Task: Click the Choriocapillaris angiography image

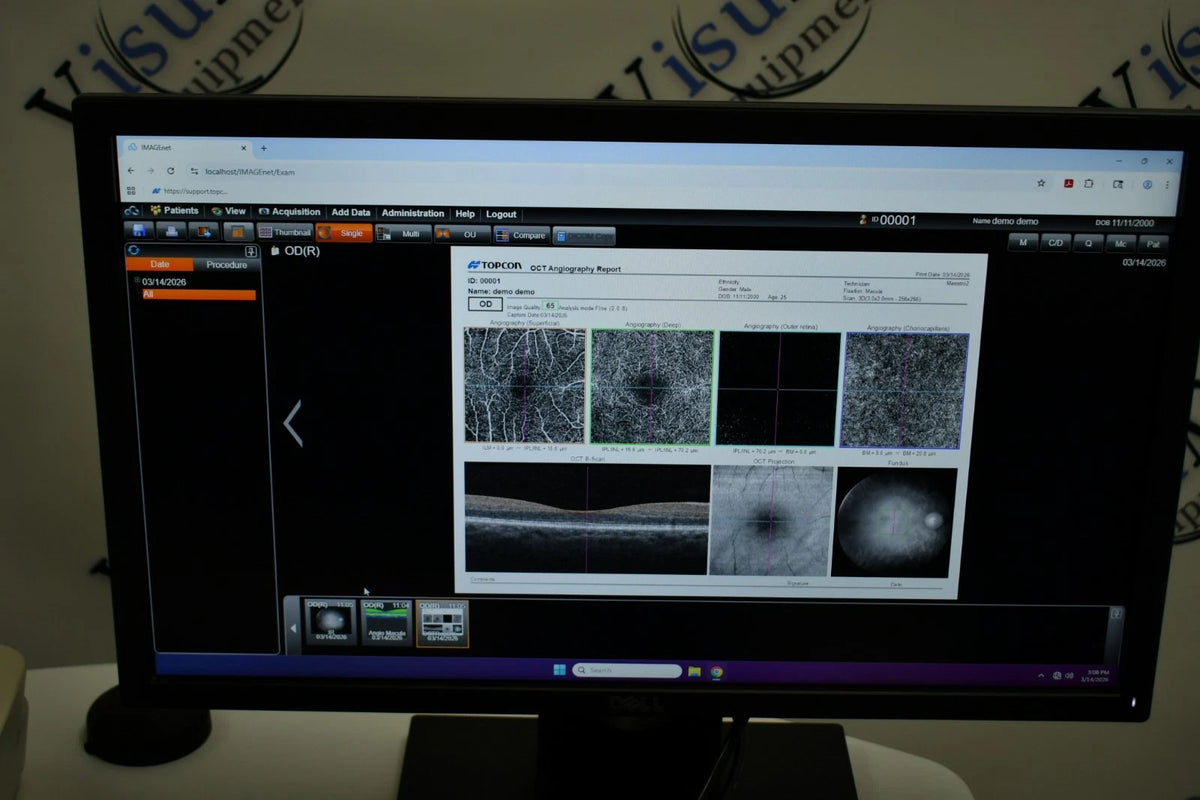Action: [905, 390]
